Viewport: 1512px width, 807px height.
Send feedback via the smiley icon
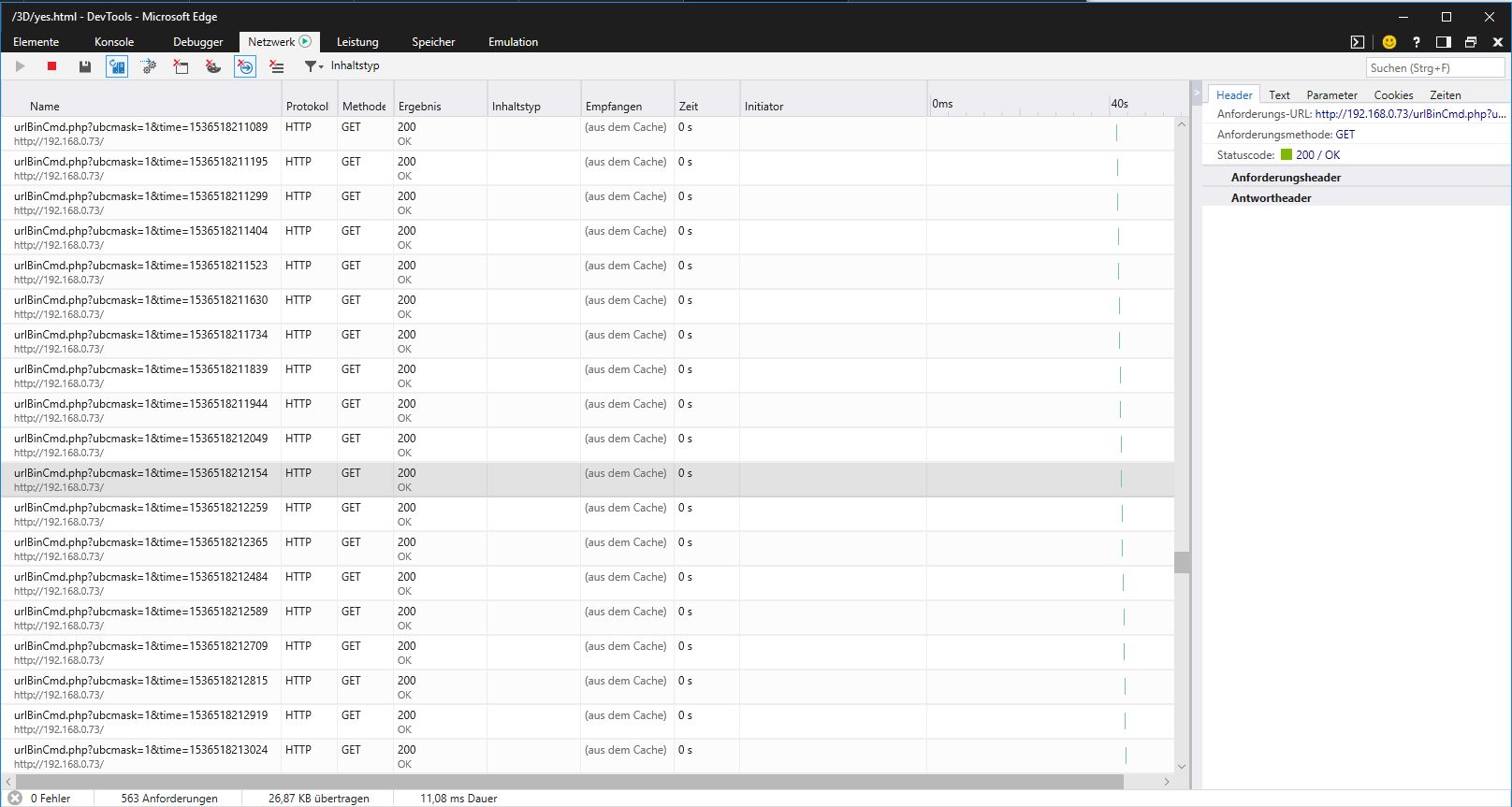1389,42
